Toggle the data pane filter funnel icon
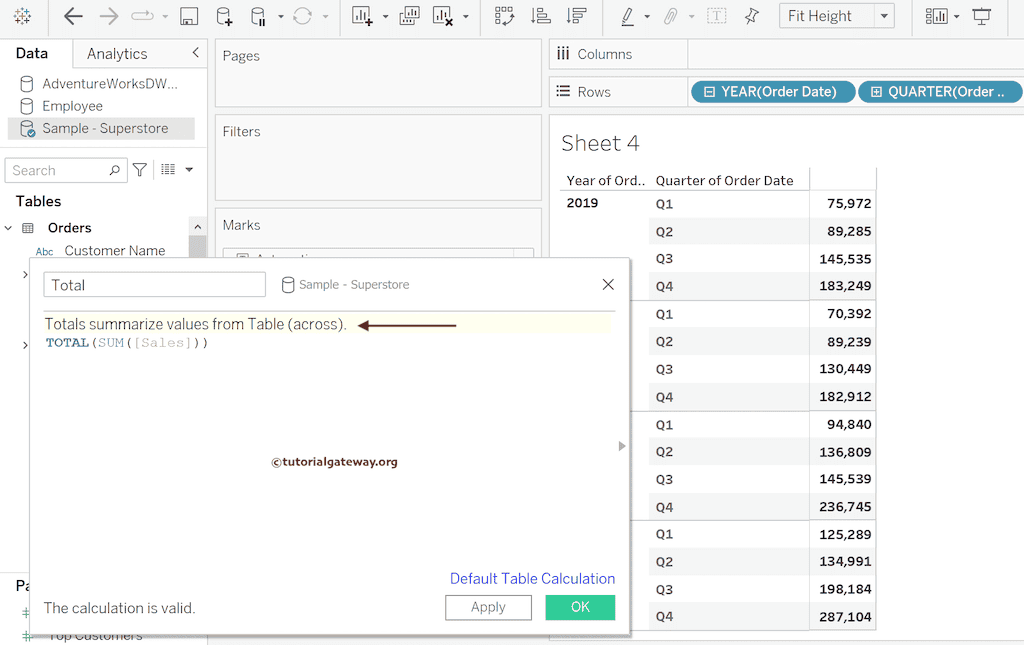 (140, 170)
